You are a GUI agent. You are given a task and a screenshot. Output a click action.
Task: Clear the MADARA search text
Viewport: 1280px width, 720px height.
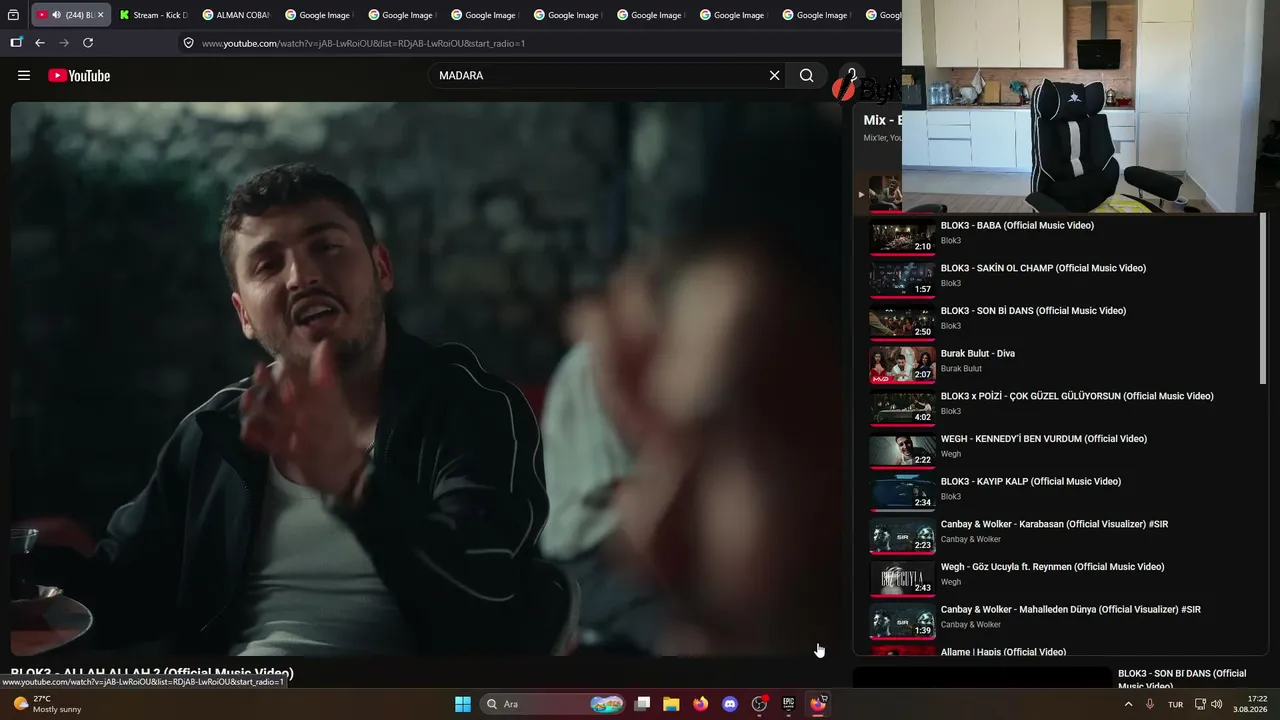[774, 75]
